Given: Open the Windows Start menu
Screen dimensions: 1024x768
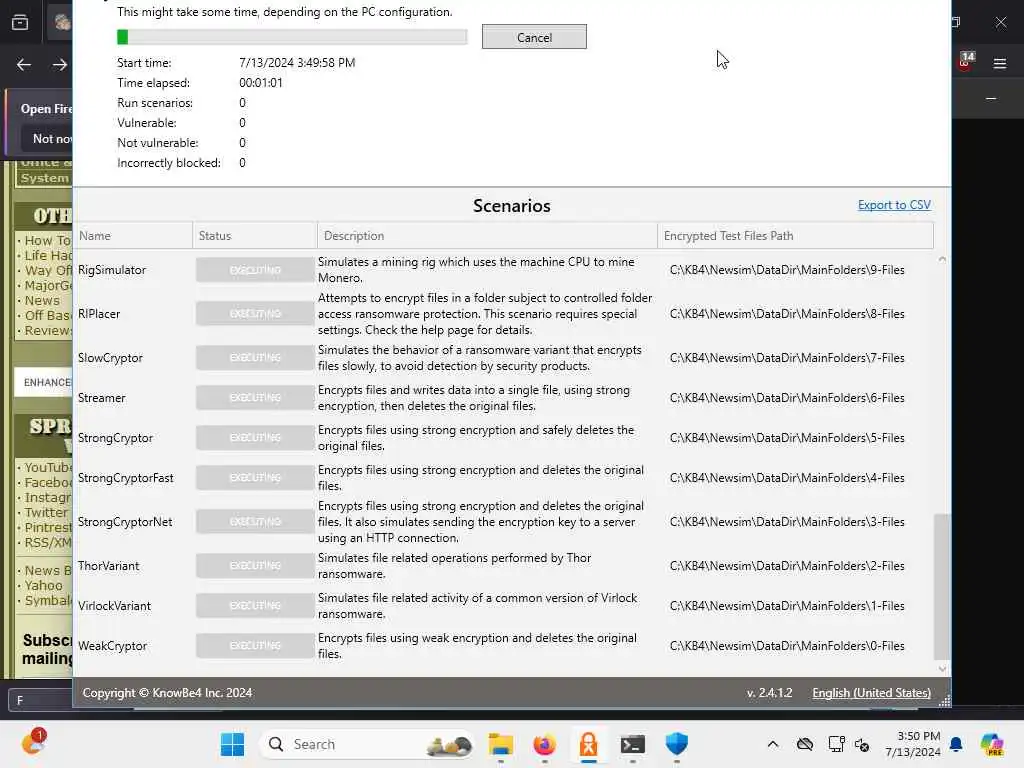Looking at the screenshot, I should (232, 744).
